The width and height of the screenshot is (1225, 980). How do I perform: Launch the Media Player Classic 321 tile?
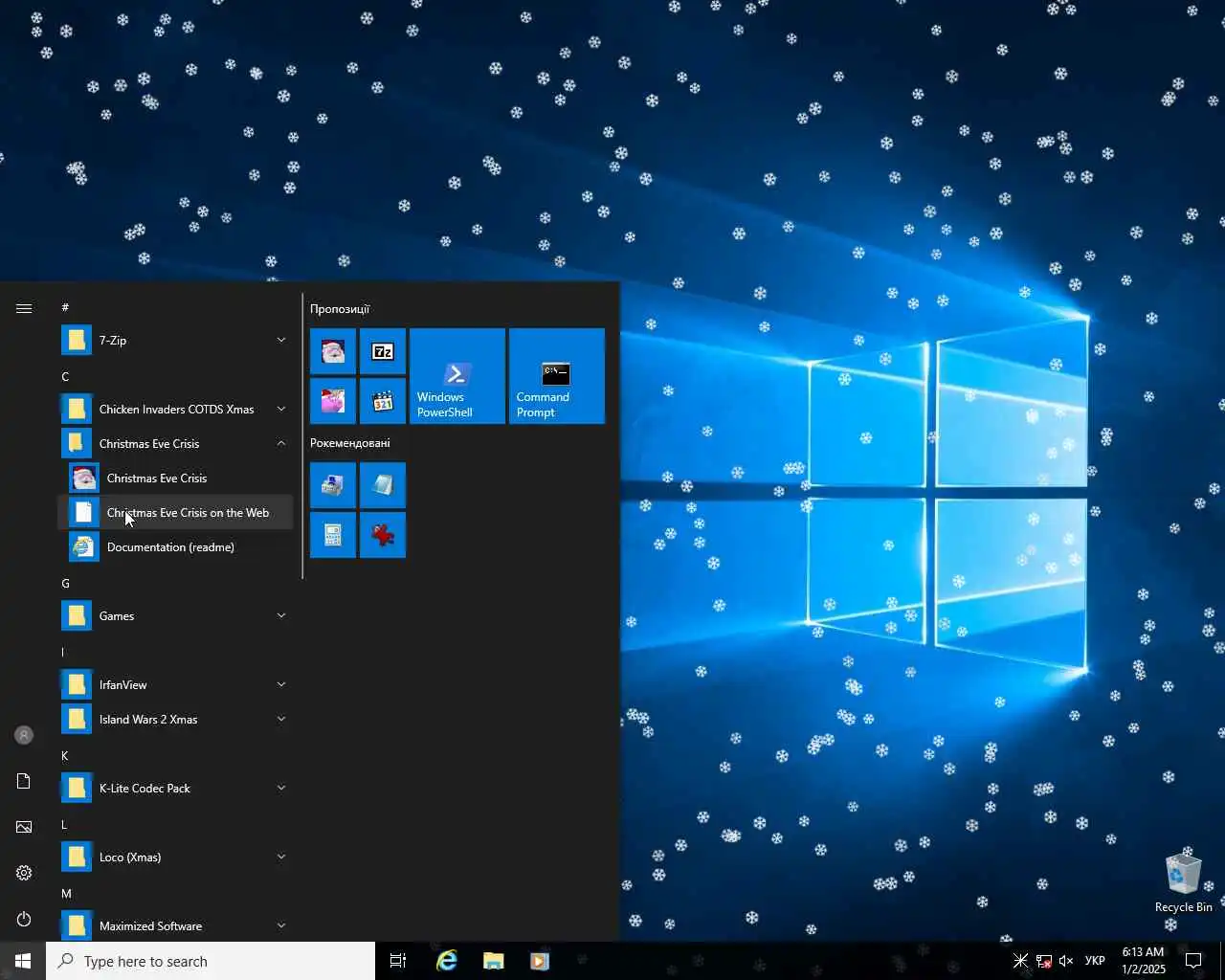point(383,401)
